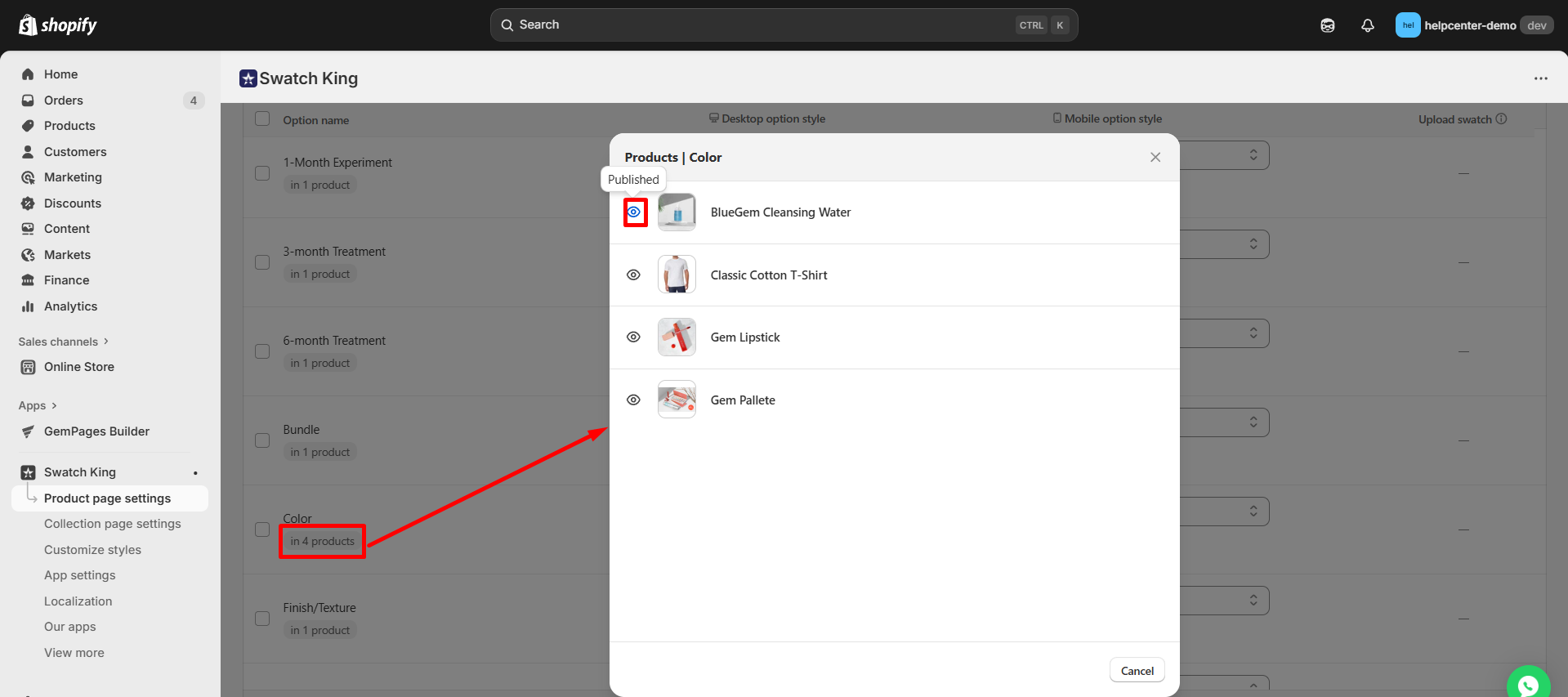The image size is (1568, 697).
Task: Check the 1-Month Experiment checkbox
Action: coord(262,173)
